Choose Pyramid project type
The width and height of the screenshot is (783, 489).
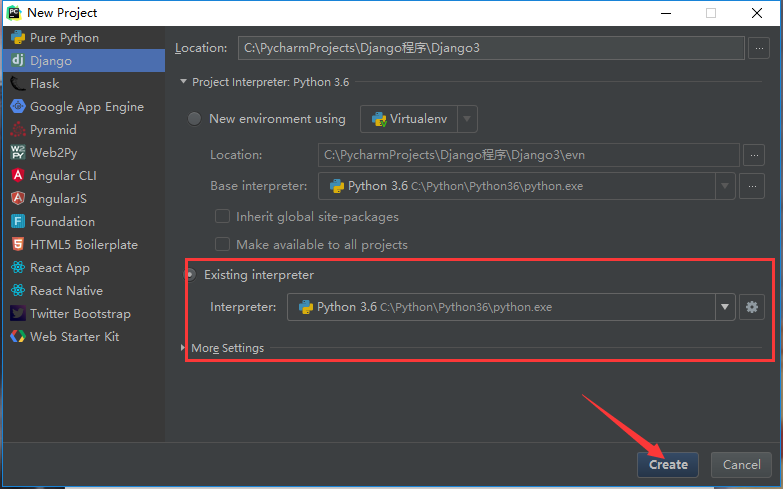click(x=84, y=129)
